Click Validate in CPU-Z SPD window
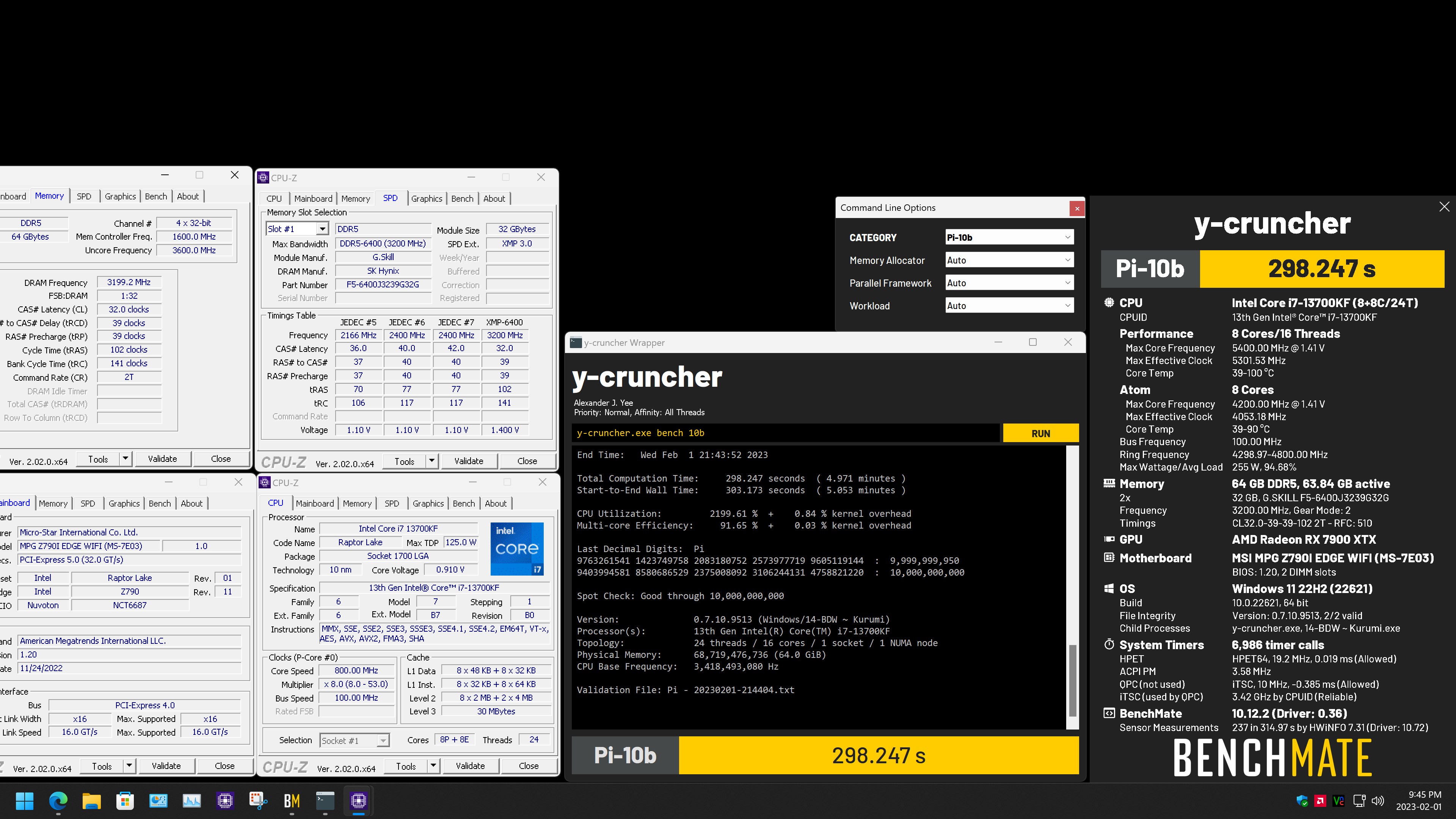 pos(469,461)
